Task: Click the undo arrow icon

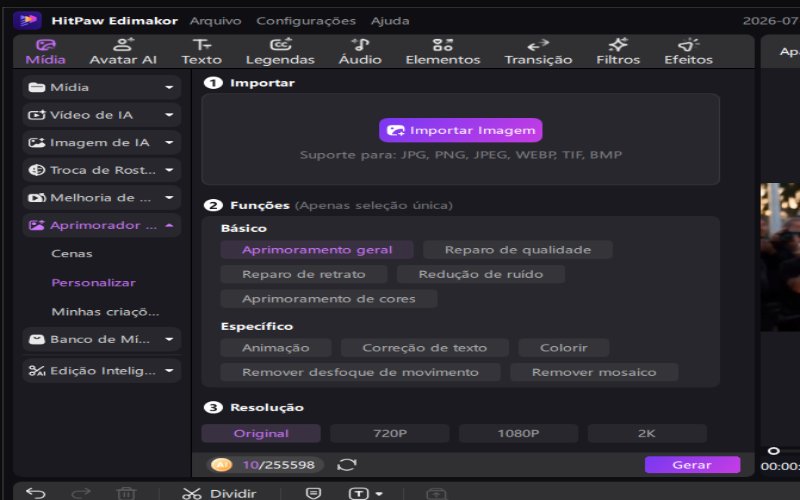Action: (36, 493)
